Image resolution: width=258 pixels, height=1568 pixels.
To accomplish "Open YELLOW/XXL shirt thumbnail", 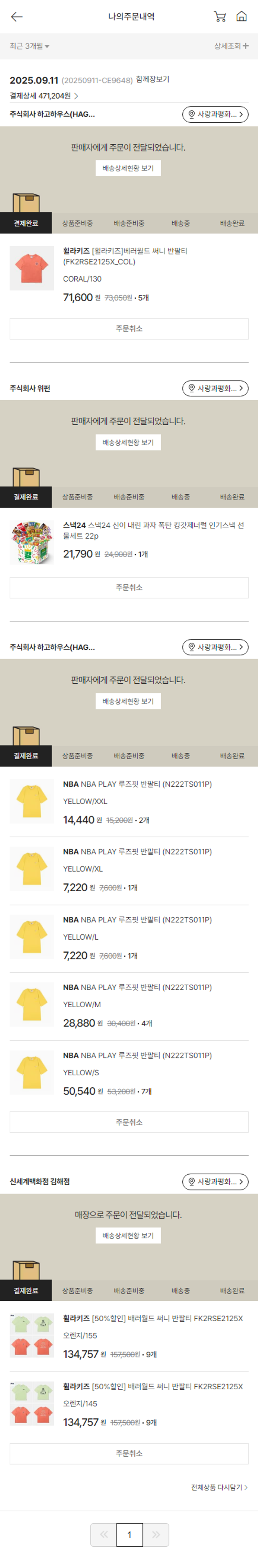I will point(32,801).
